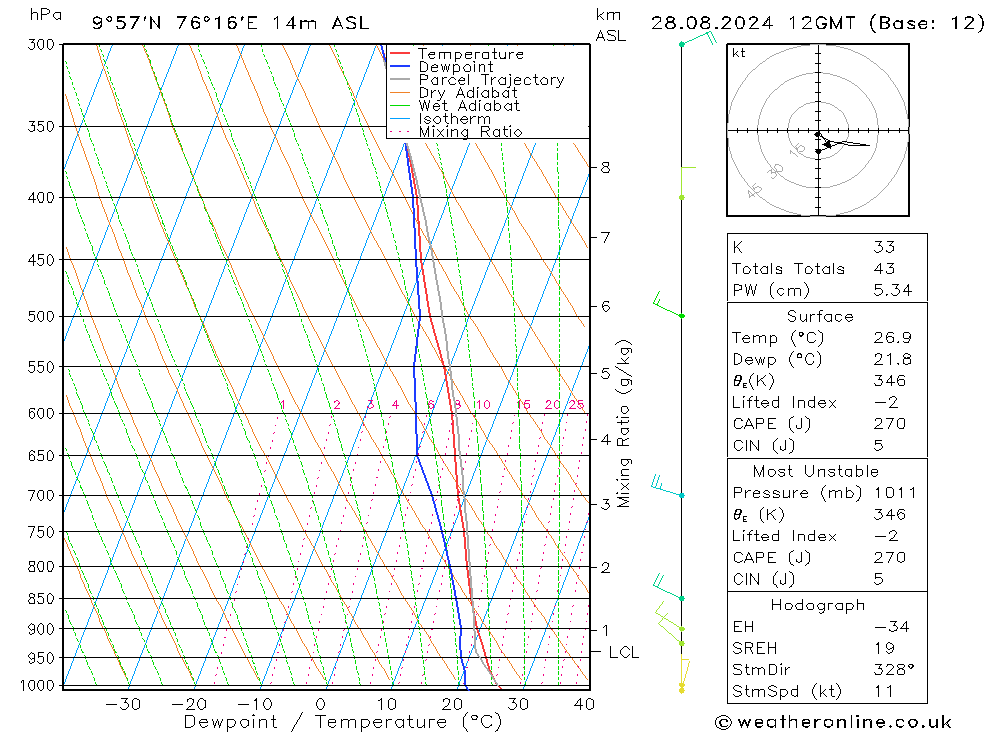1000x733 pixels.
Task: Click the LCL level marker label
Action: click(x=623, y=652)
